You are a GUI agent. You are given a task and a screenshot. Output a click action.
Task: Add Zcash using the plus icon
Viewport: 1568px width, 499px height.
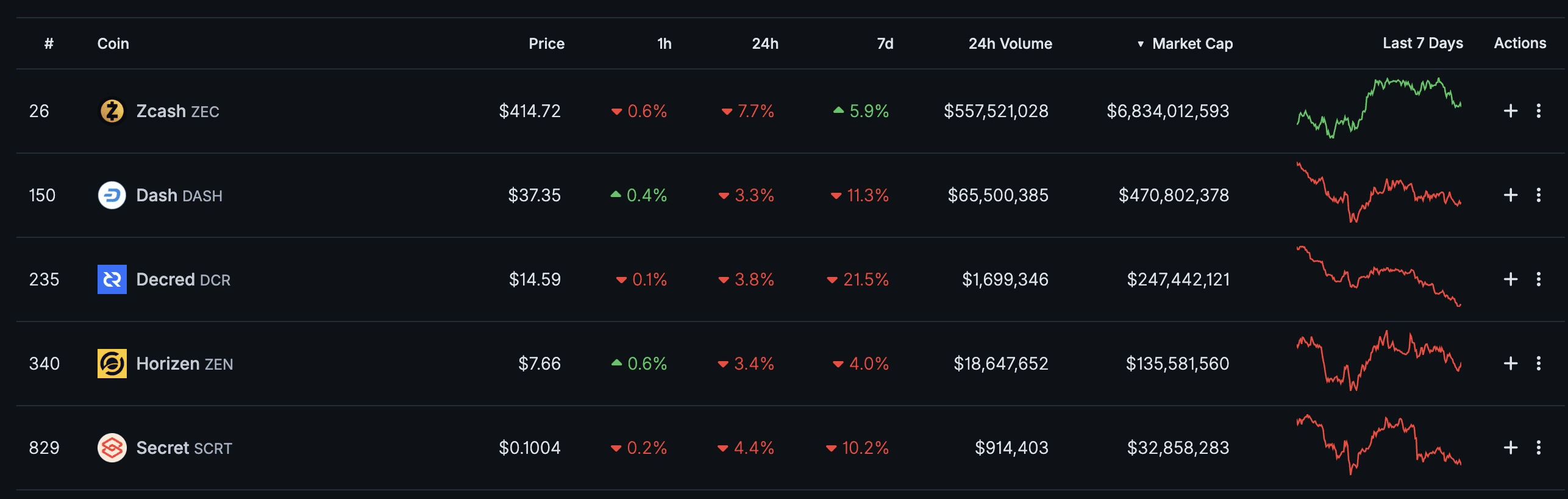point(1510,111)
